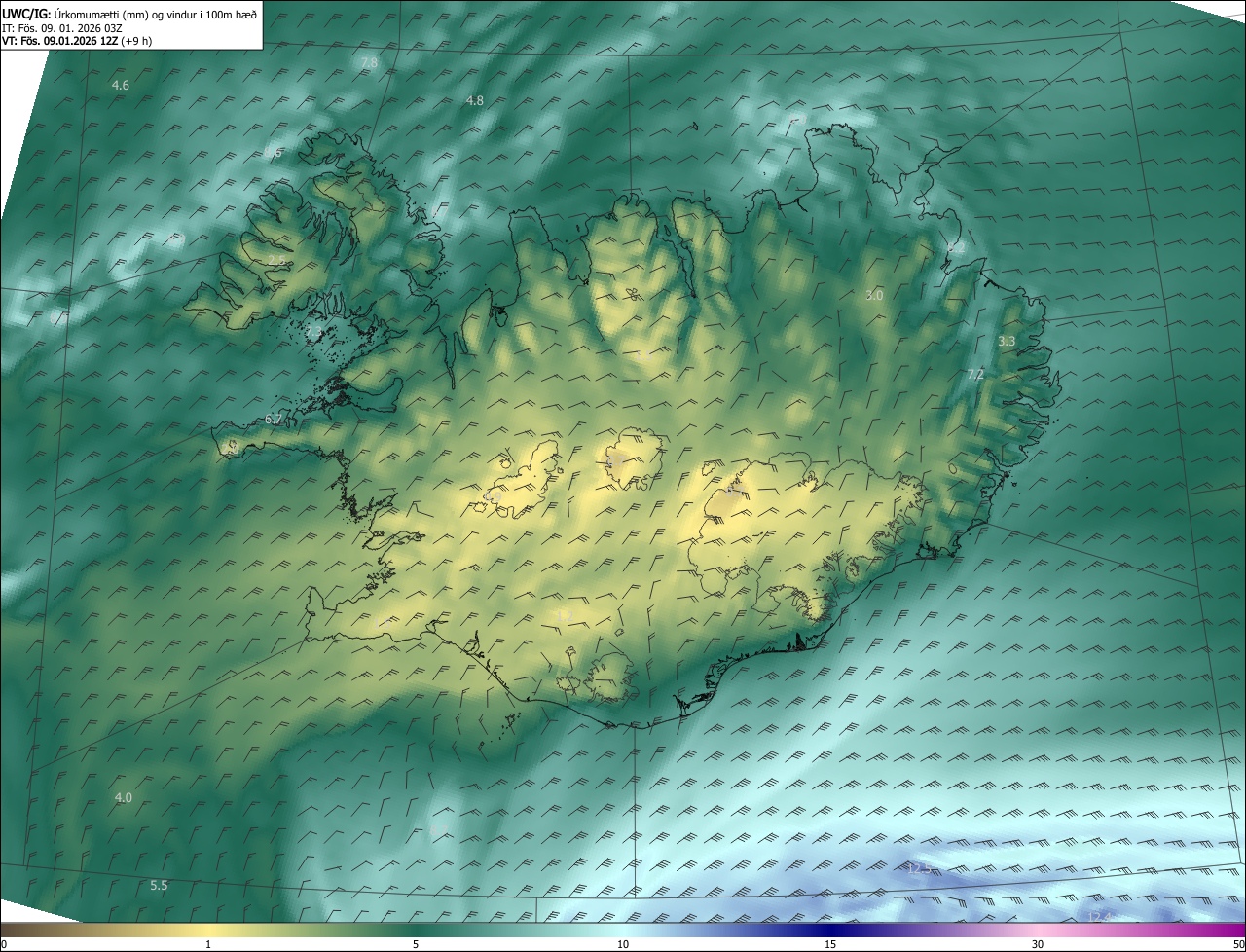This screenshot has height=952, width=1246.
Task: Click the 7.3 value over Breiðafjörður bay
Action: point(314,334)
